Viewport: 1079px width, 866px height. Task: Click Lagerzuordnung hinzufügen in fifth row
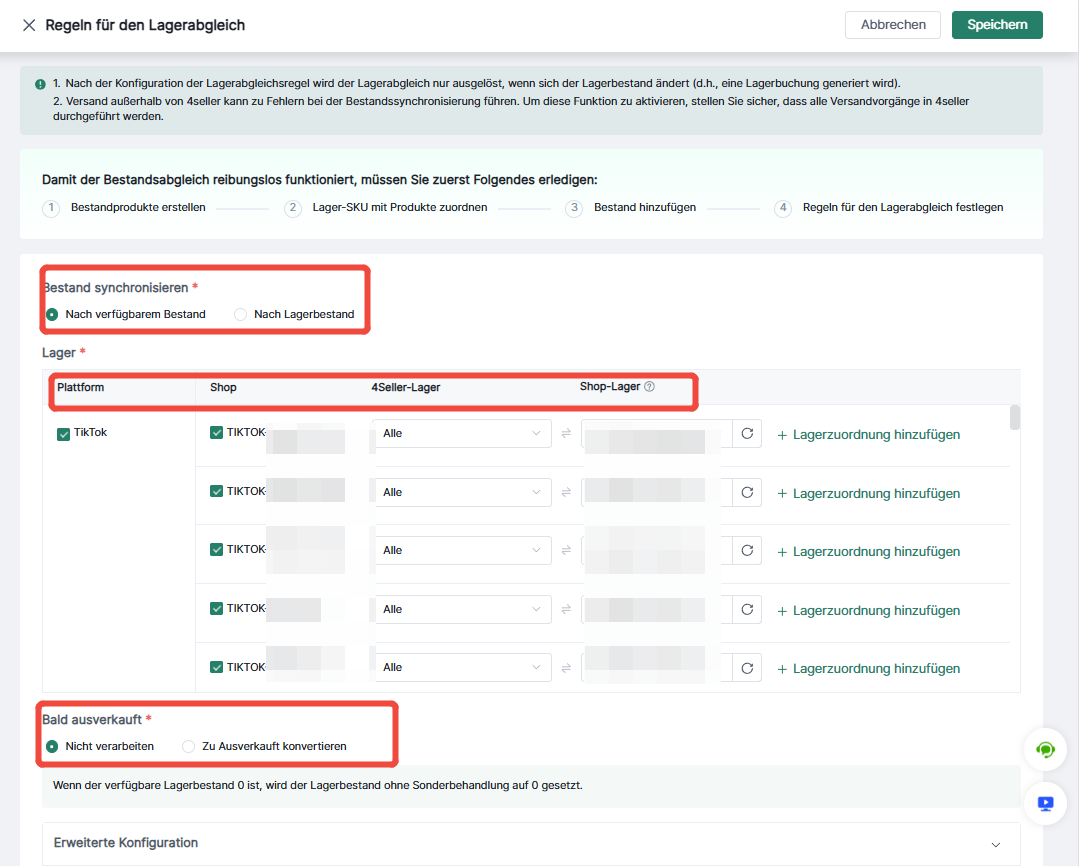[868, 669]
